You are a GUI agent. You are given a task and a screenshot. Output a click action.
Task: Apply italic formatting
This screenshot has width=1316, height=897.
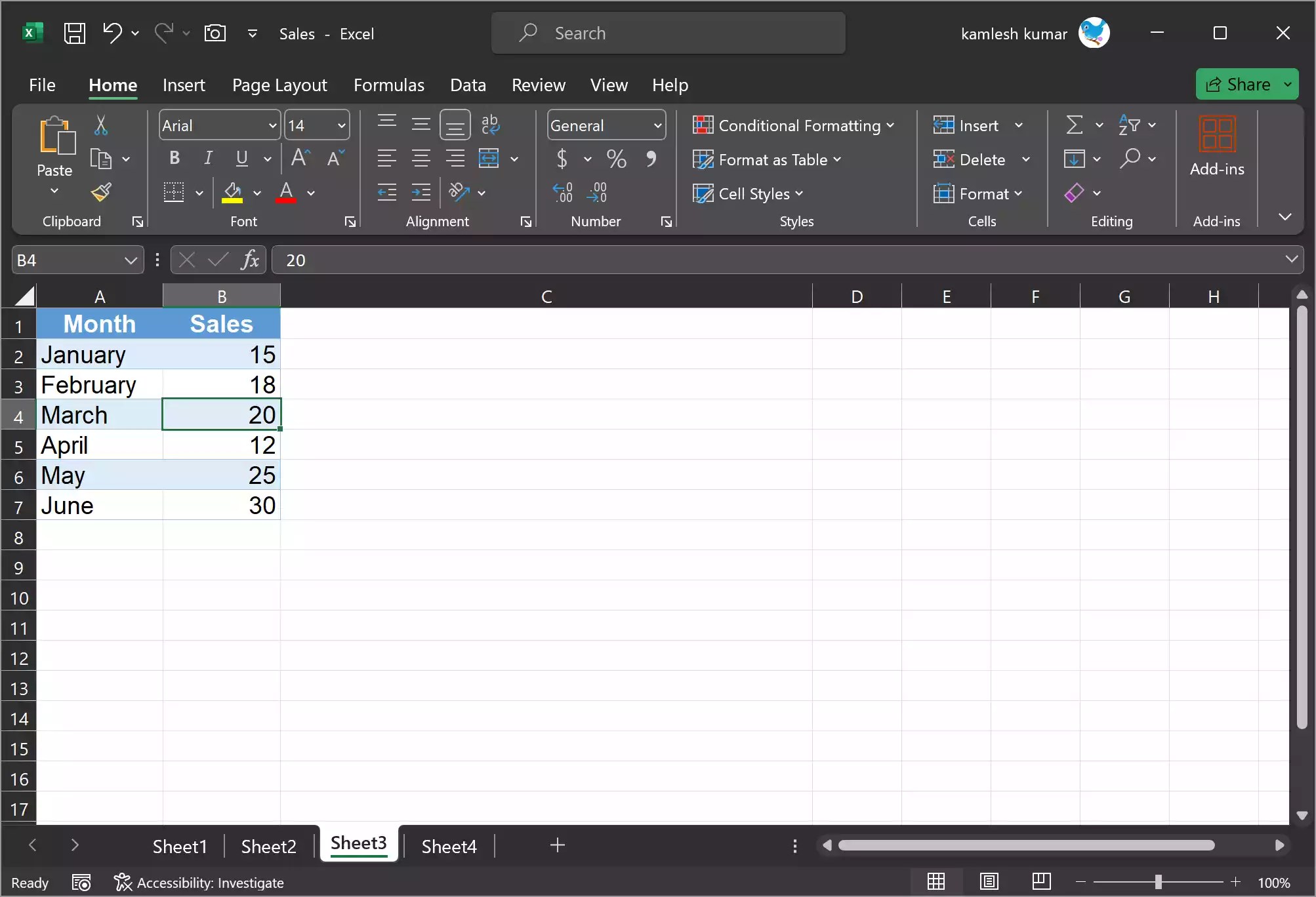(x=208, y=158)
